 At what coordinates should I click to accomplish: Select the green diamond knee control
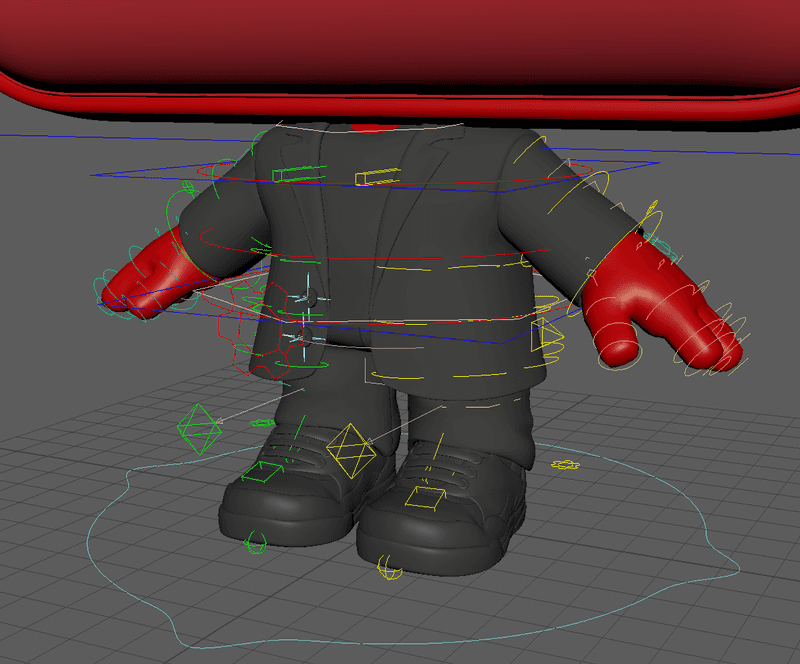pyautogui.click(x=198, y=427)
